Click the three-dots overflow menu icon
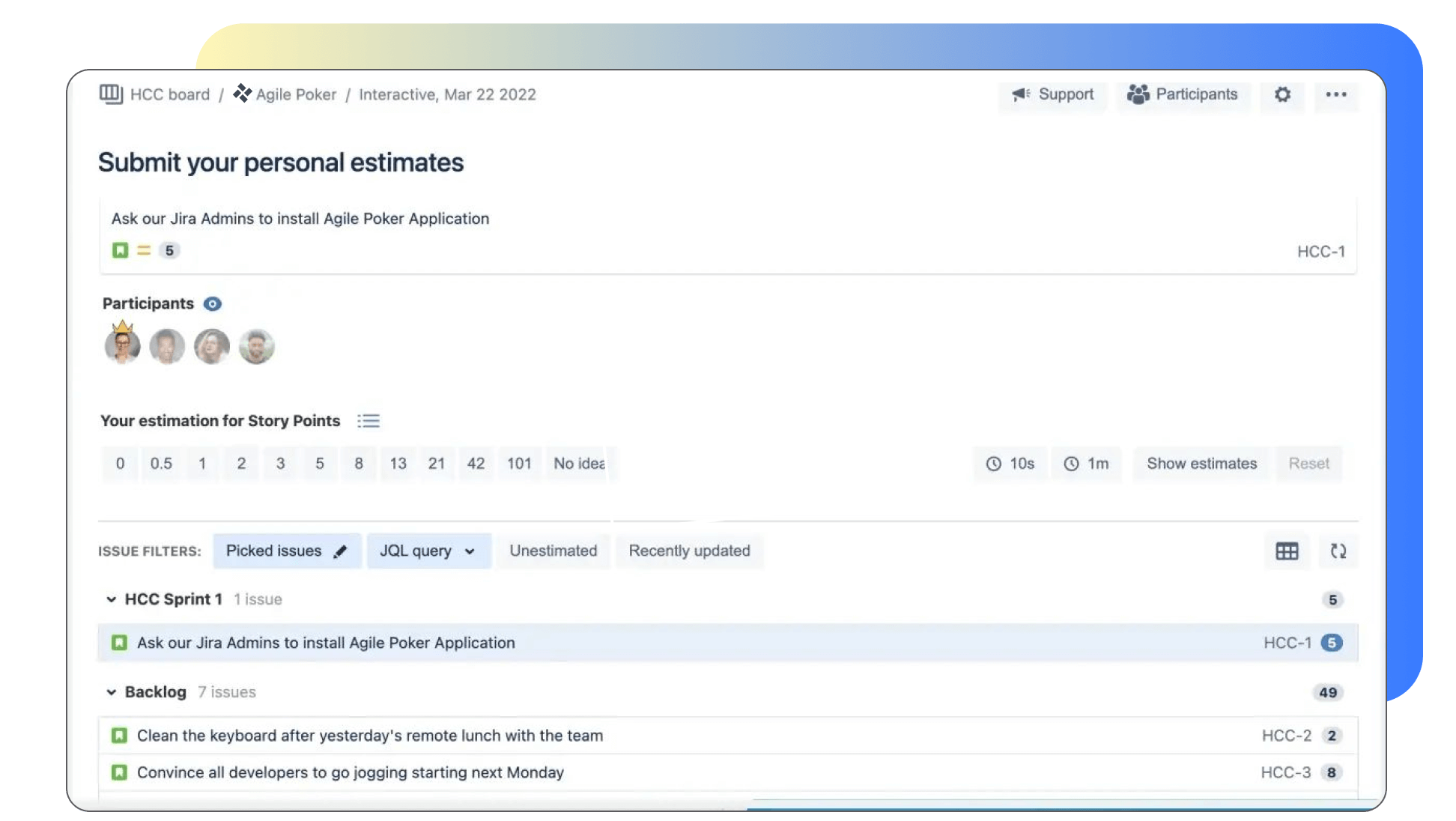Viewport: 1456px width, 821px height. coord(1336,94)
